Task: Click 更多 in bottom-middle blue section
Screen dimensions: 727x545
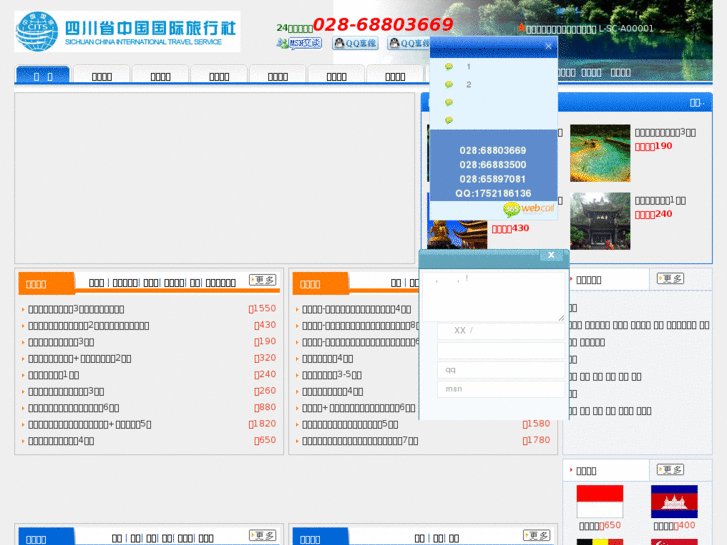Action: point(537,535)
